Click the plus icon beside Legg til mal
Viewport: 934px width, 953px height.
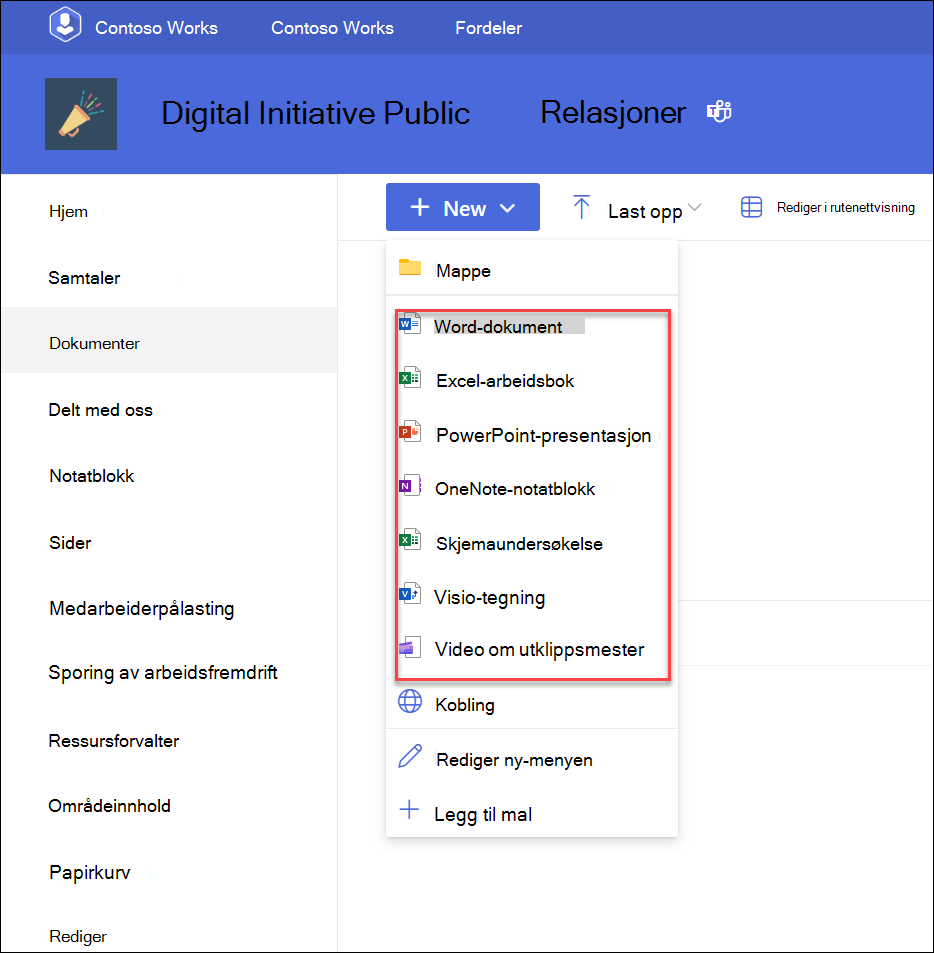pos(409,810)
